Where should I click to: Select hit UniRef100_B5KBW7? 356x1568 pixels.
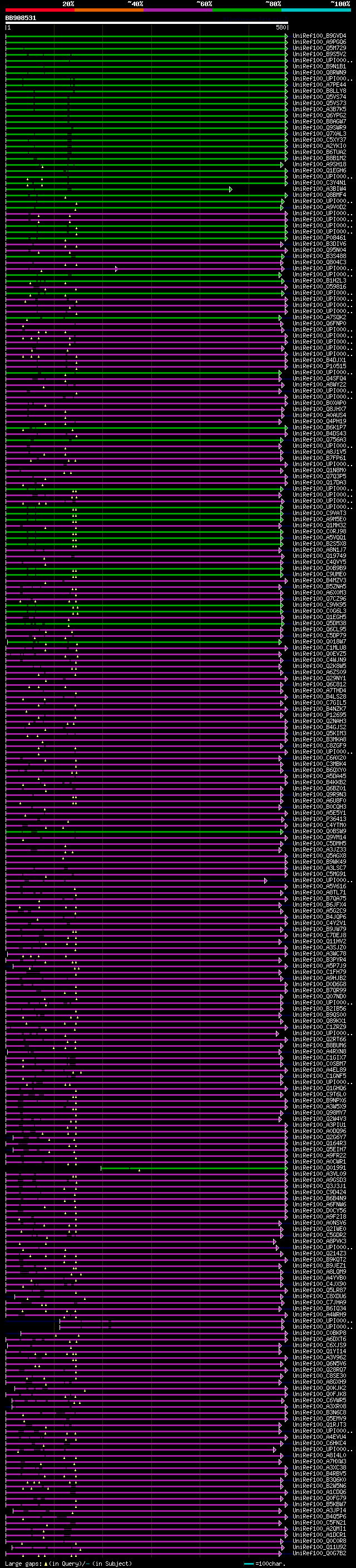tap(319, 1504)
